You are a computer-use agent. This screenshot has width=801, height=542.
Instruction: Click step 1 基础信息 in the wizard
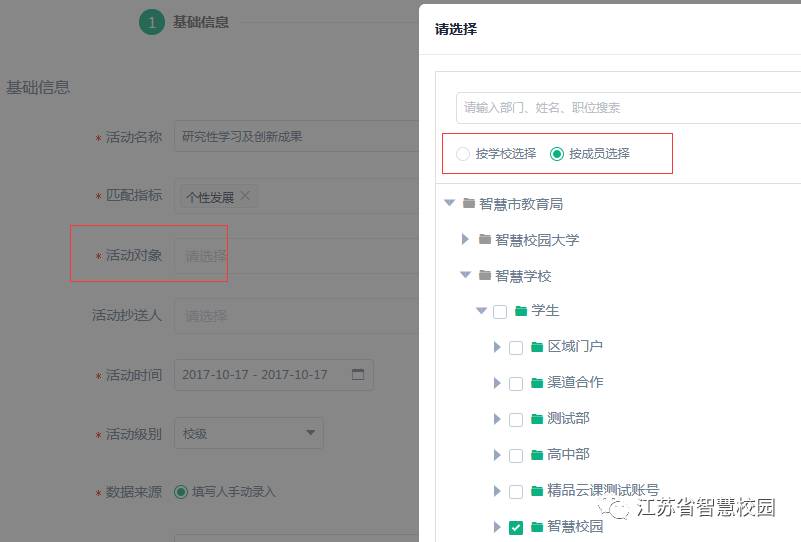point(184,22)
